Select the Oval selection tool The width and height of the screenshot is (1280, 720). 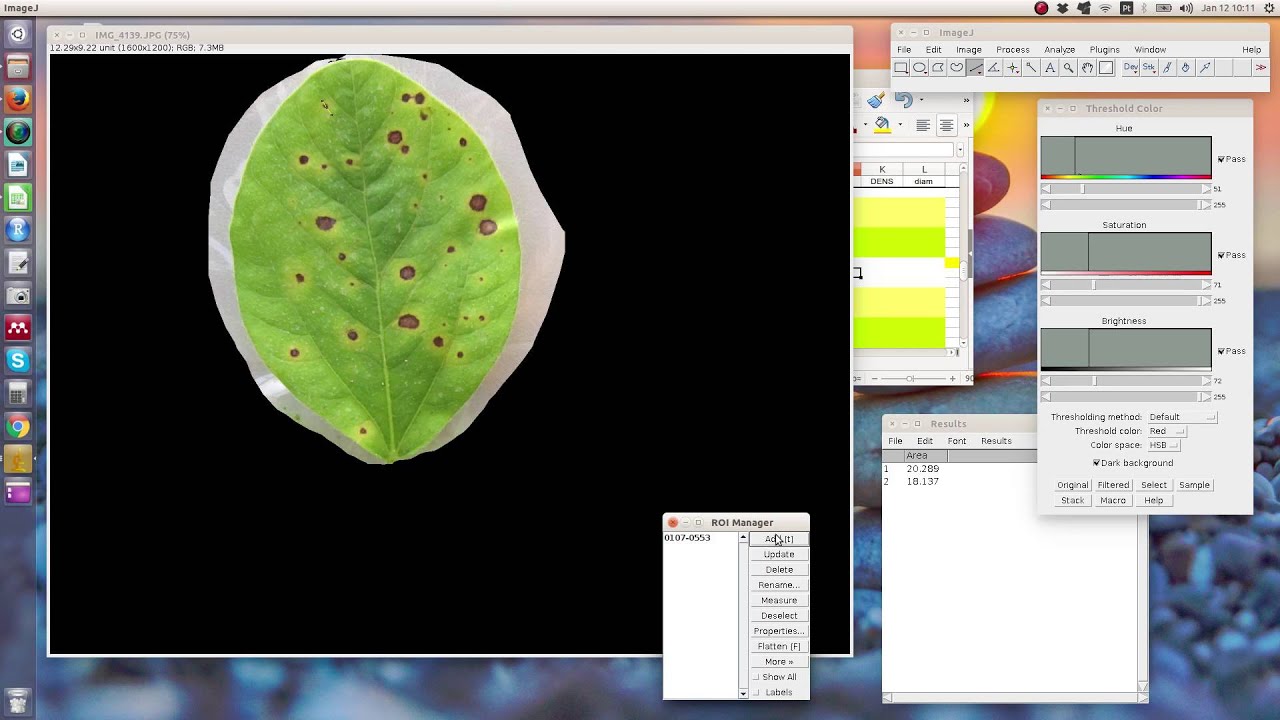click(x=920, y=68)
